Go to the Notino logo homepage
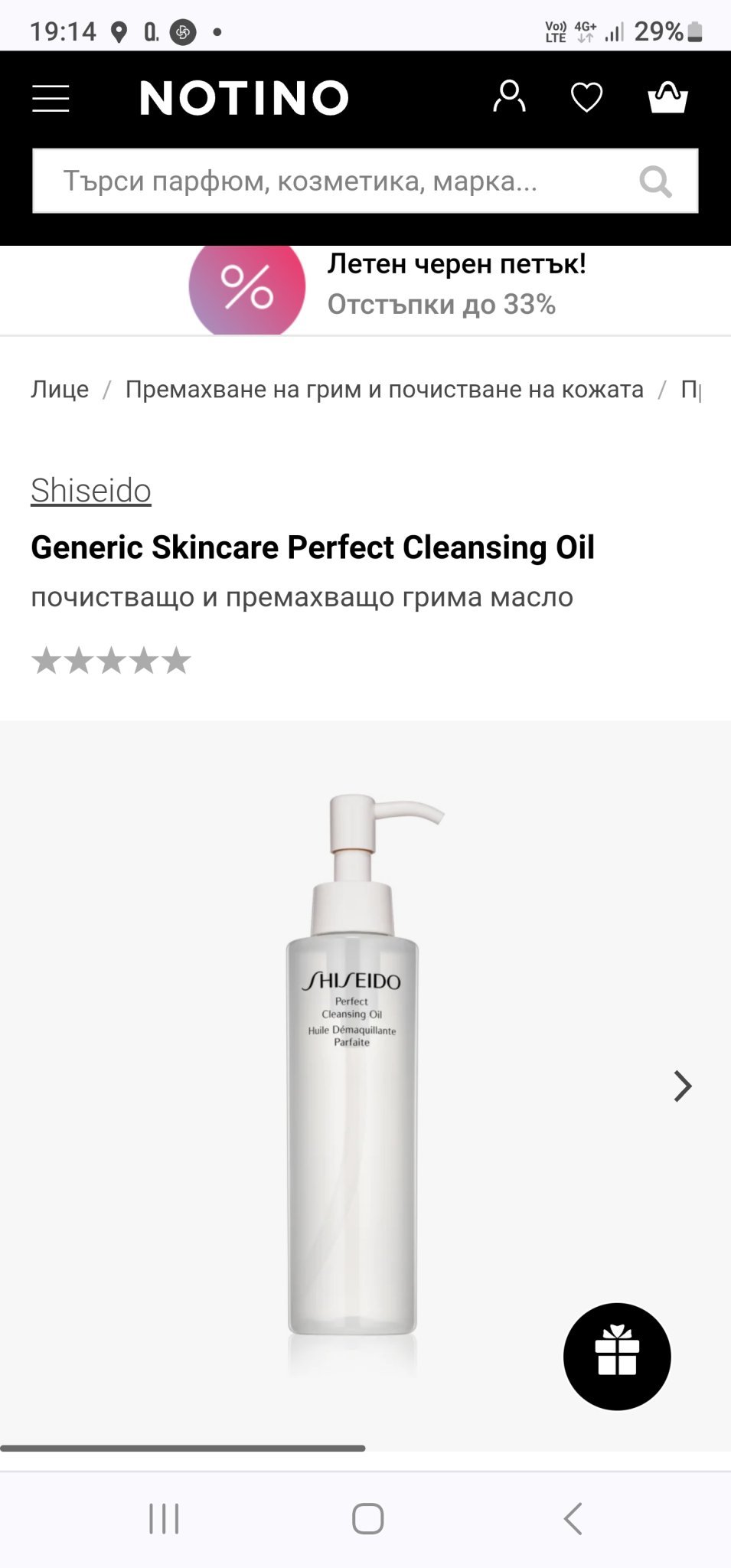This screenshot has width=731, height=1568. (244, 98)
